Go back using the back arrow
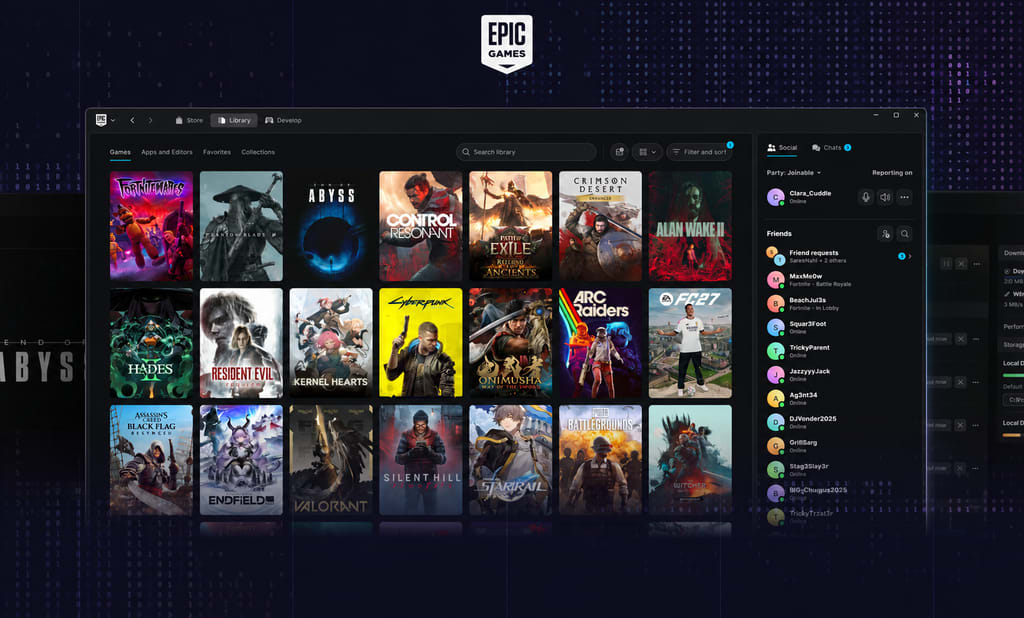 click(132, 120)
